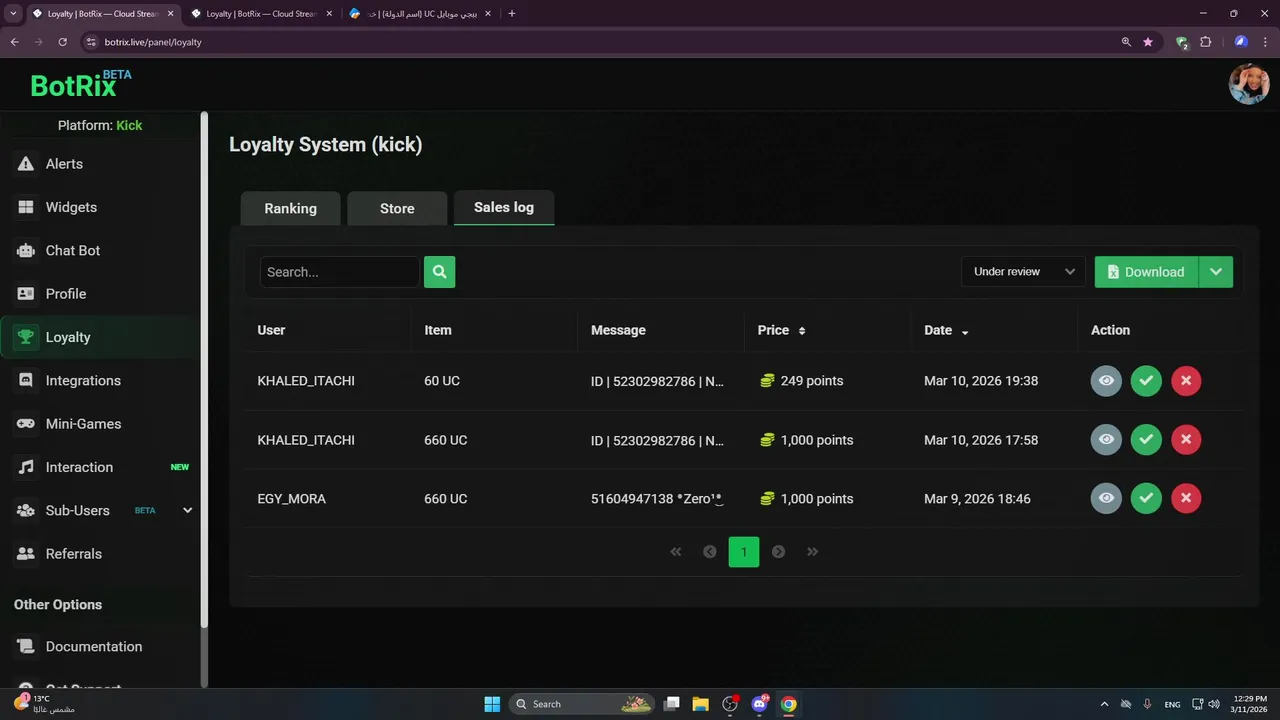Go to next page of sales log
The height and width of the screenshot is (720, 1280).
pos(778,552)
